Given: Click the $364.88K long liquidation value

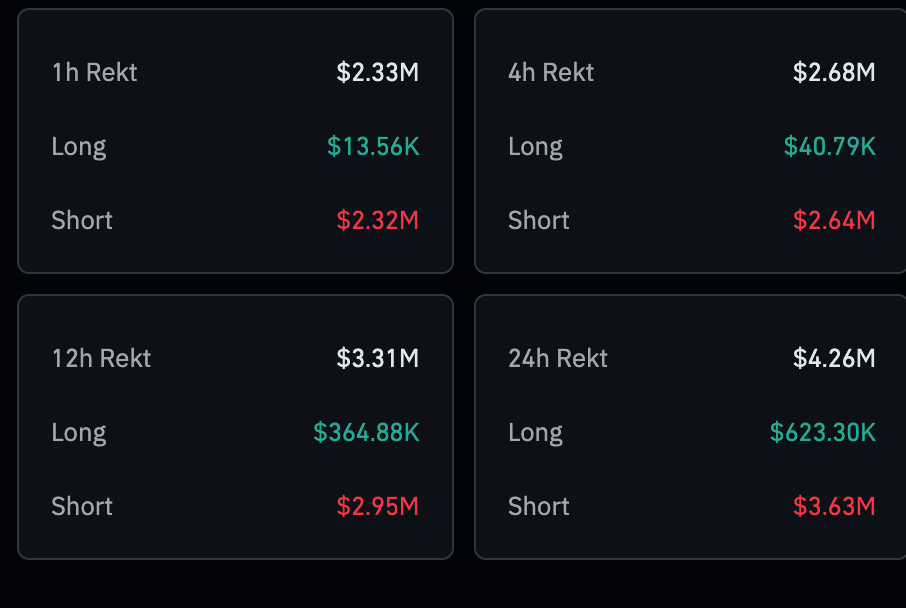Looking at the screenshot, I should 366,433.
